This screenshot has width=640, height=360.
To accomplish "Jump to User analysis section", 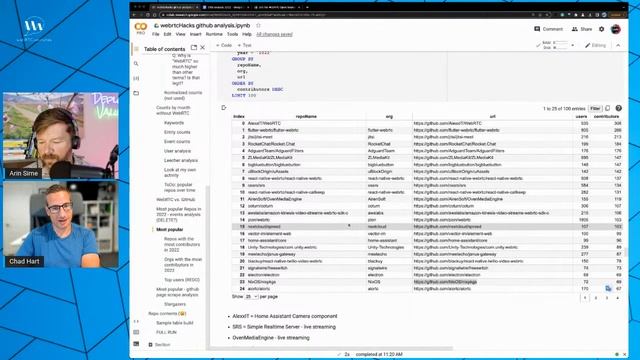I will pos(178,151).
